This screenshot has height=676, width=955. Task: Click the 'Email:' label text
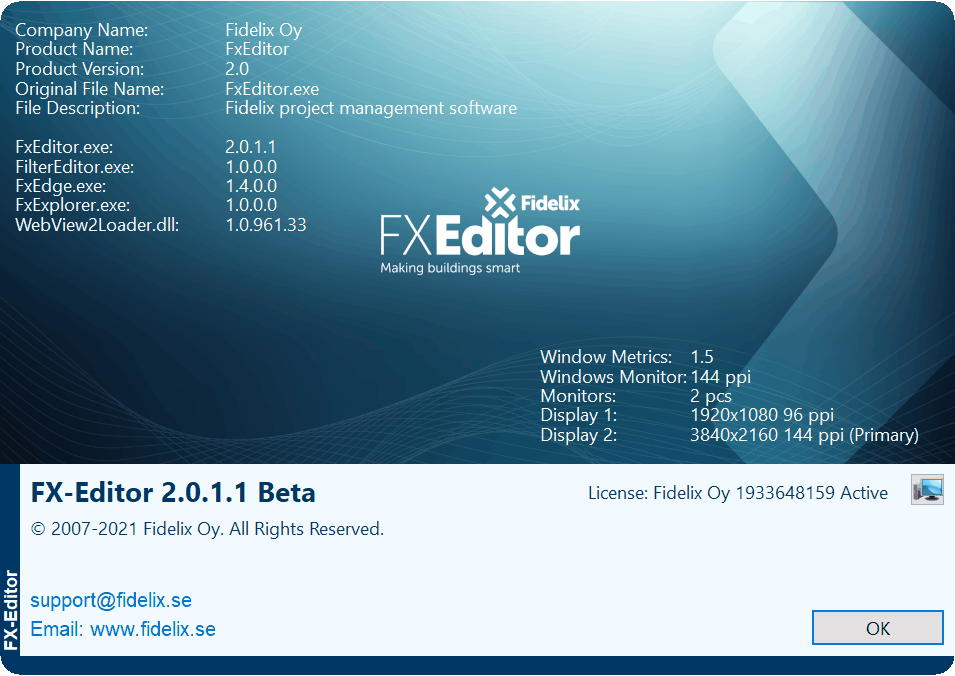[57, 629]
